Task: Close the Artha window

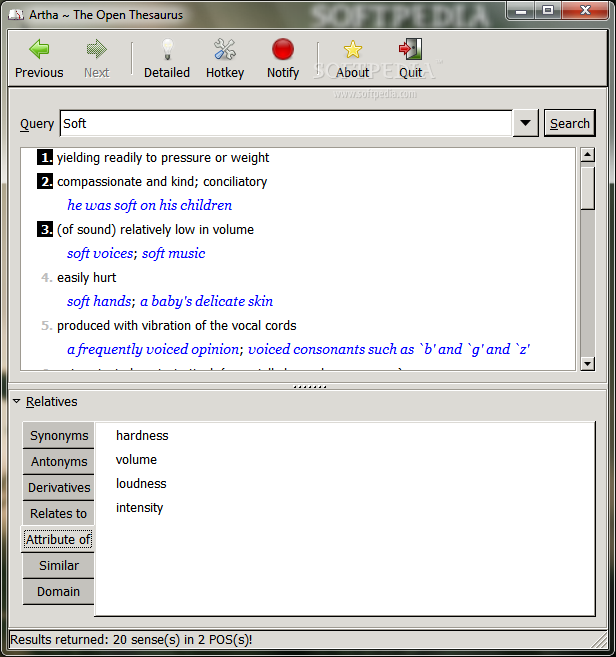Action: click(585, 11)
